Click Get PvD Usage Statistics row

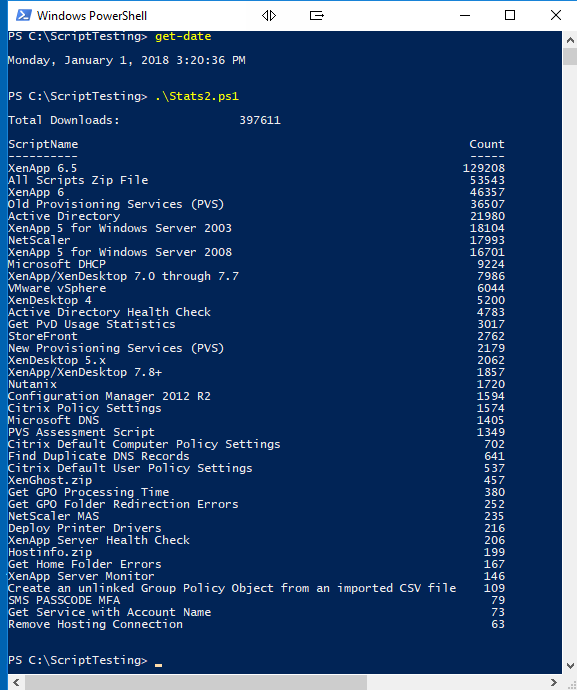click(256, 324)
